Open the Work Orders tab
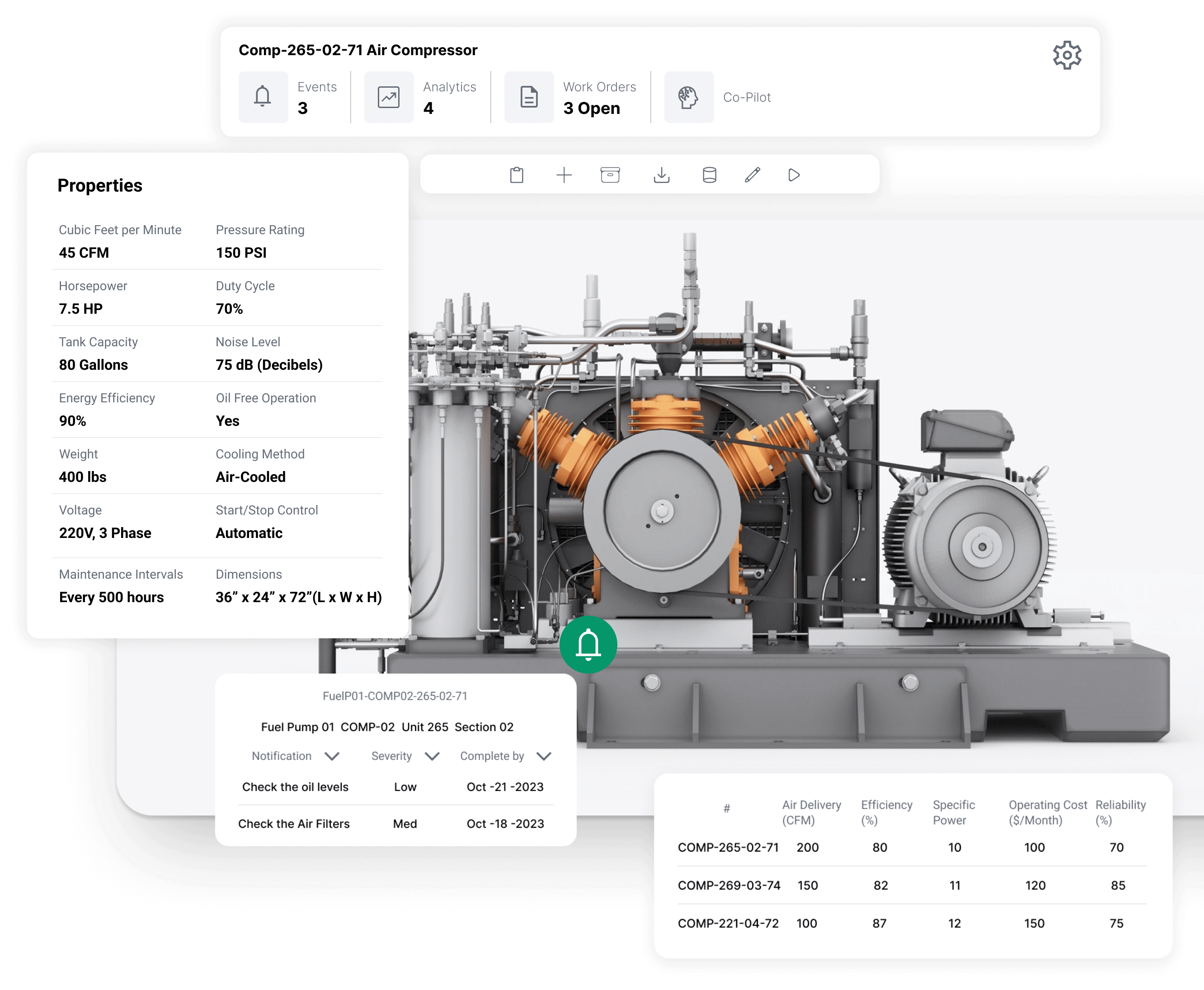 click(570, 97)
